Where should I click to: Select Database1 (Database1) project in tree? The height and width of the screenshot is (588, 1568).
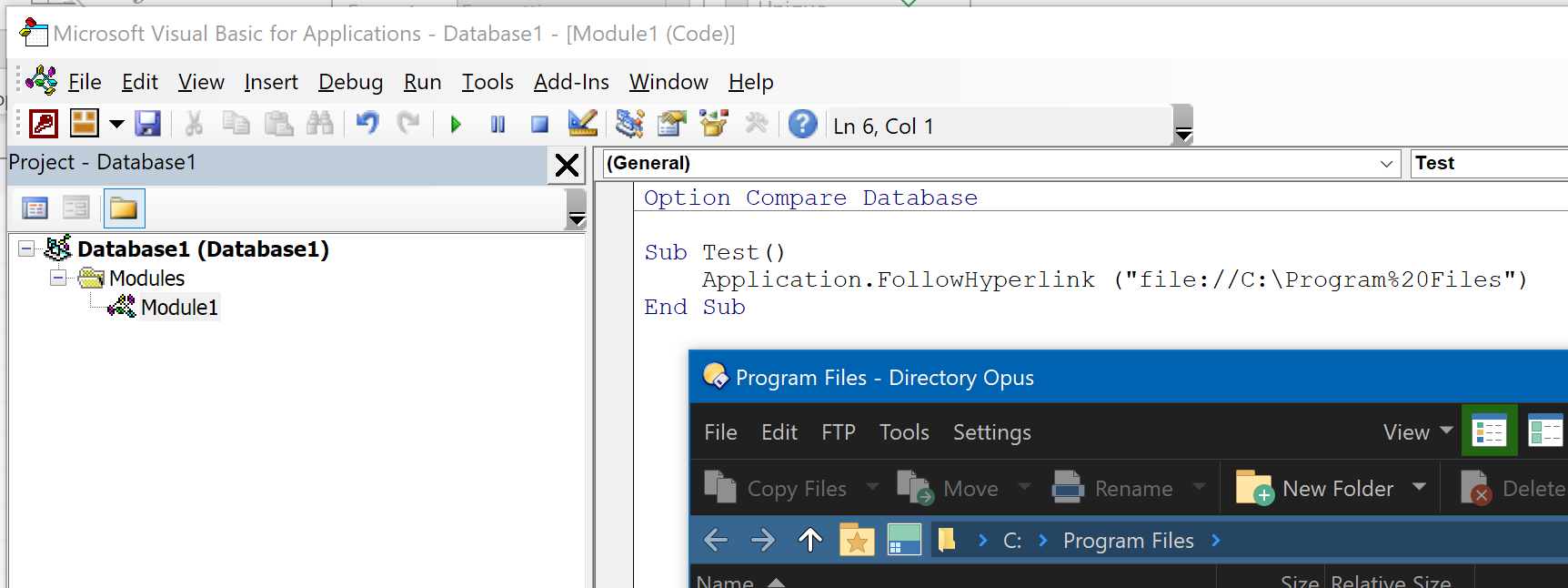[203, 248]
